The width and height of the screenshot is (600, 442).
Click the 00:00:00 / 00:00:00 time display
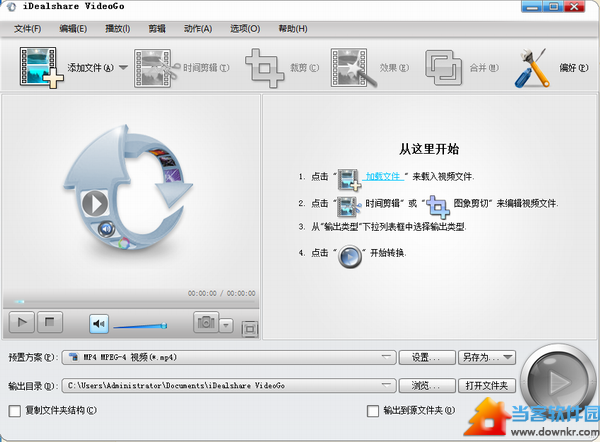(x=222, y=294)
